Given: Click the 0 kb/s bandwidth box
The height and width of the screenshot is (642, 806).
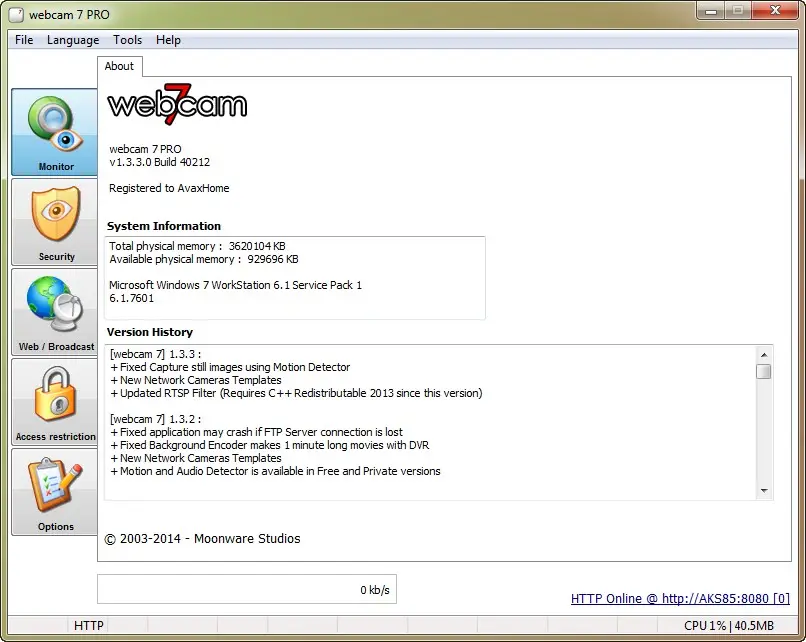Looking at the screenshot, I should [x=247, y=589].
